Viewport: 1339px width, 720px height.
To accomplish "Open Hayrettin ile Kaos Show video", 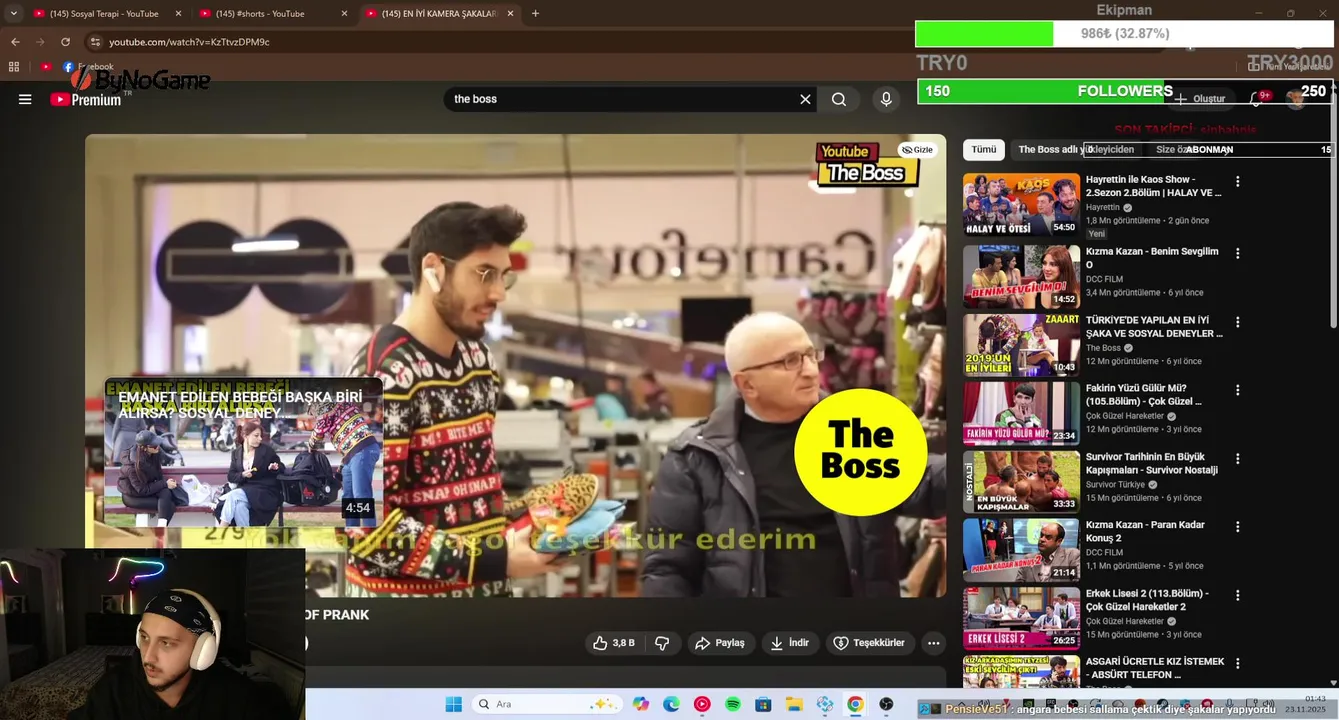I will pyautogui.click(x=1154, y=186).
